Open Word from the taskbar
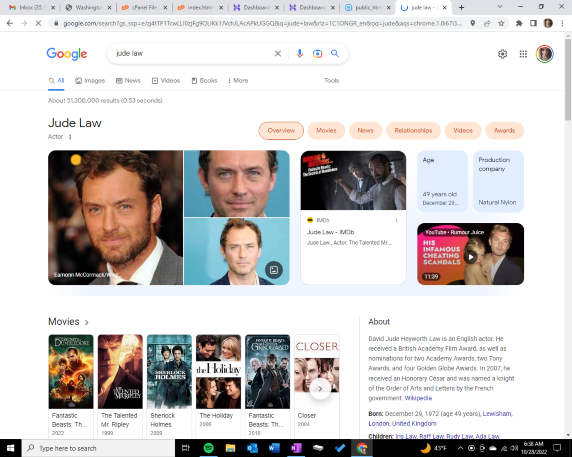The image size is (572, 457). pos(274,448)
